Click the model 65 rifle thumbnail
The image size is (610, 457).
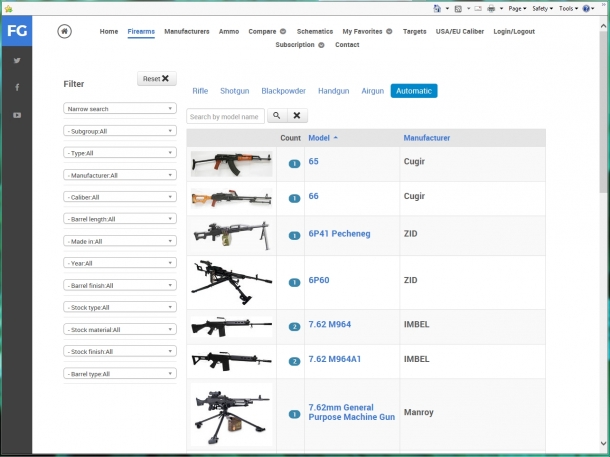tap(231, 164)
